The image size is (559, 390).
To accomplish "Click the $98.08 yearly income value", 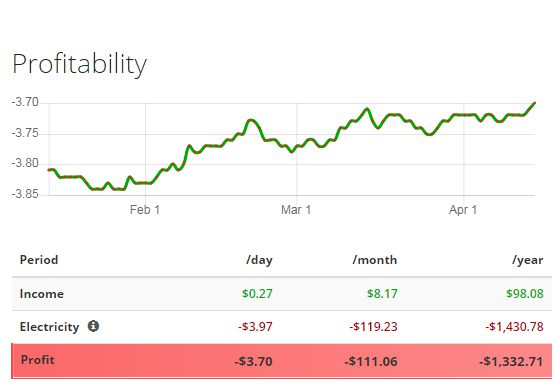I will tap(525, 294).
